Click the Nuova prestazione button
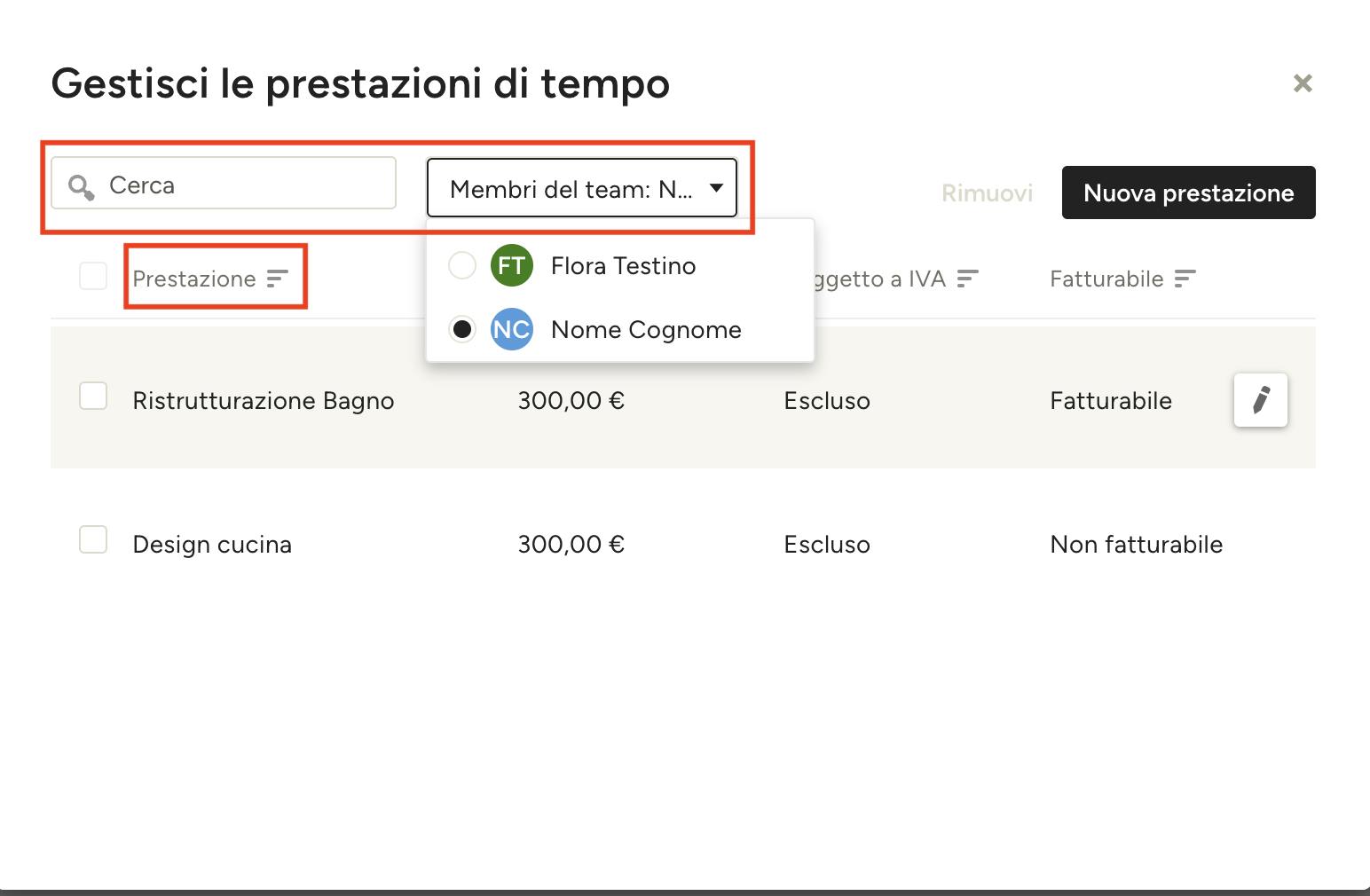Screen dimensions: 1370x896 click(x=1188, y=193)
